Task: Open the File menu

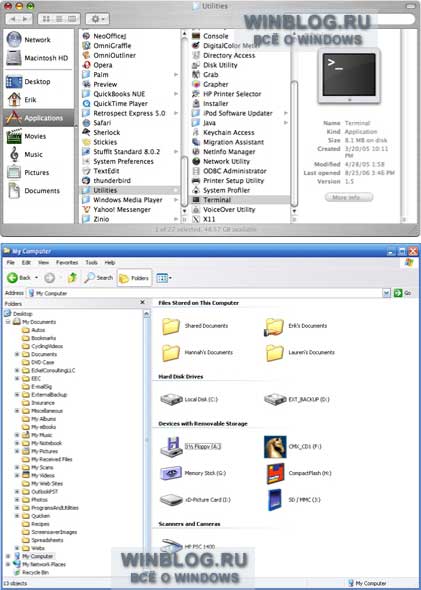Action: [x=11, y=263]
